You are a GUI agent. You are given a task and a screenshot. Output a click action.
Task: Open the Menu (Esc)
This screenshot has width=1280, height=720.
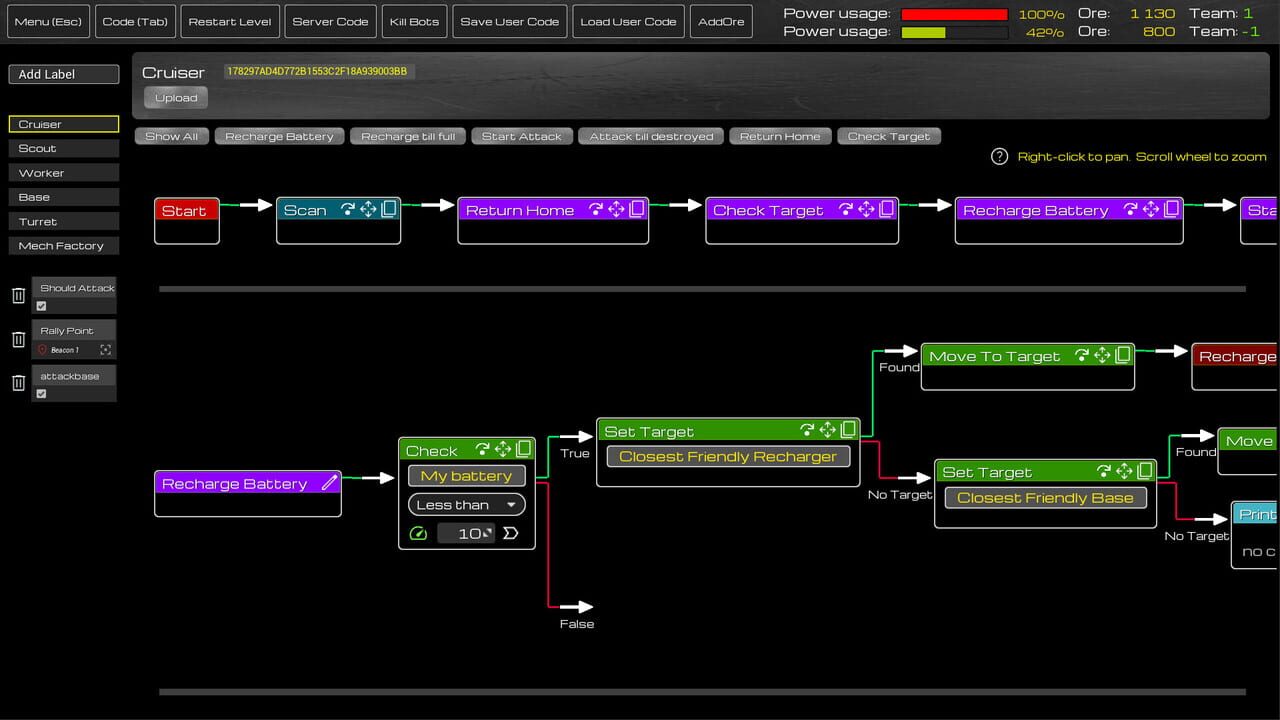48,20
